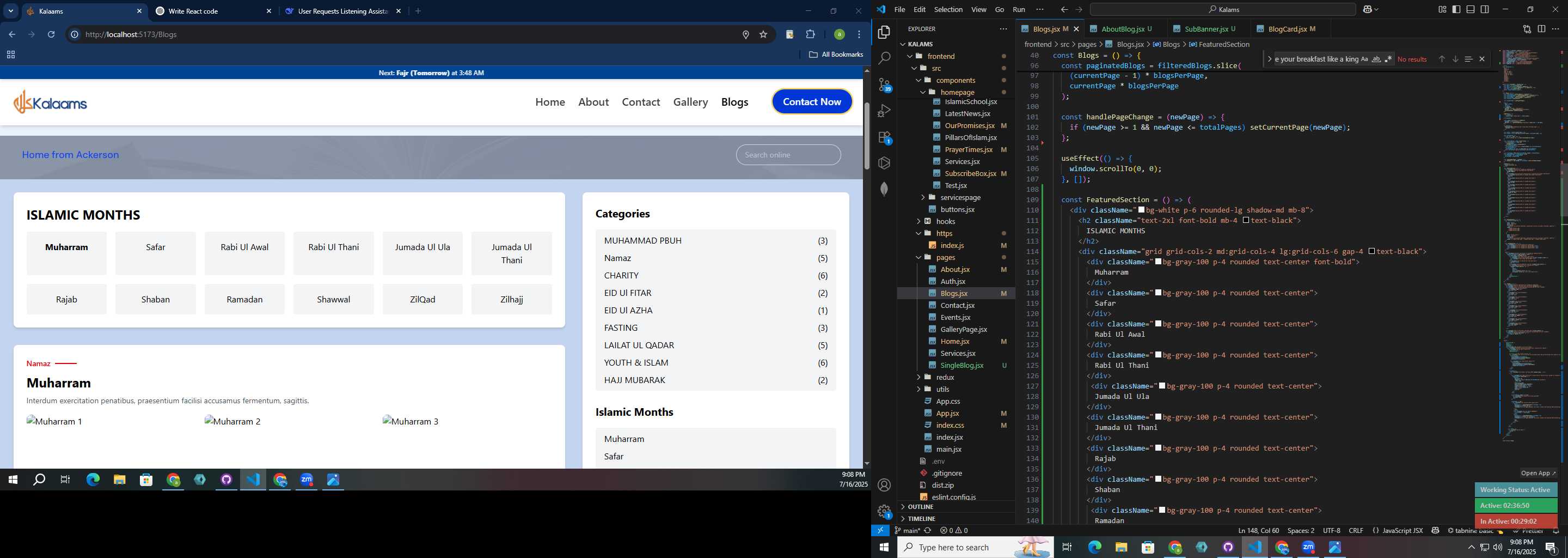The image size is (1568, 558).
Task: Close the find widget in the editor
Action: click(x=1482, y=59)
